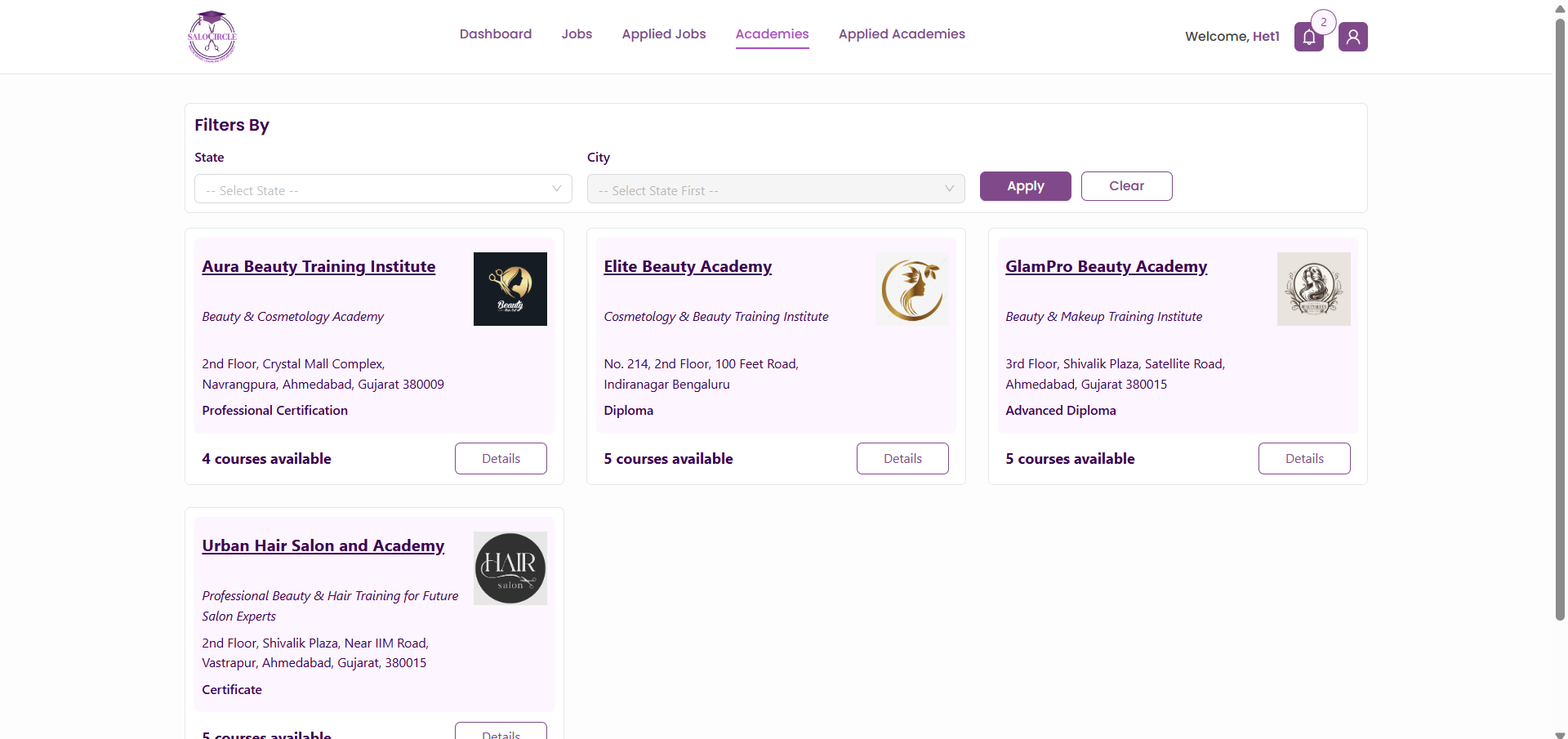
Task: Click 'Beauty & Makeup Training Institute' subtitle
Action: point(1104,317)
